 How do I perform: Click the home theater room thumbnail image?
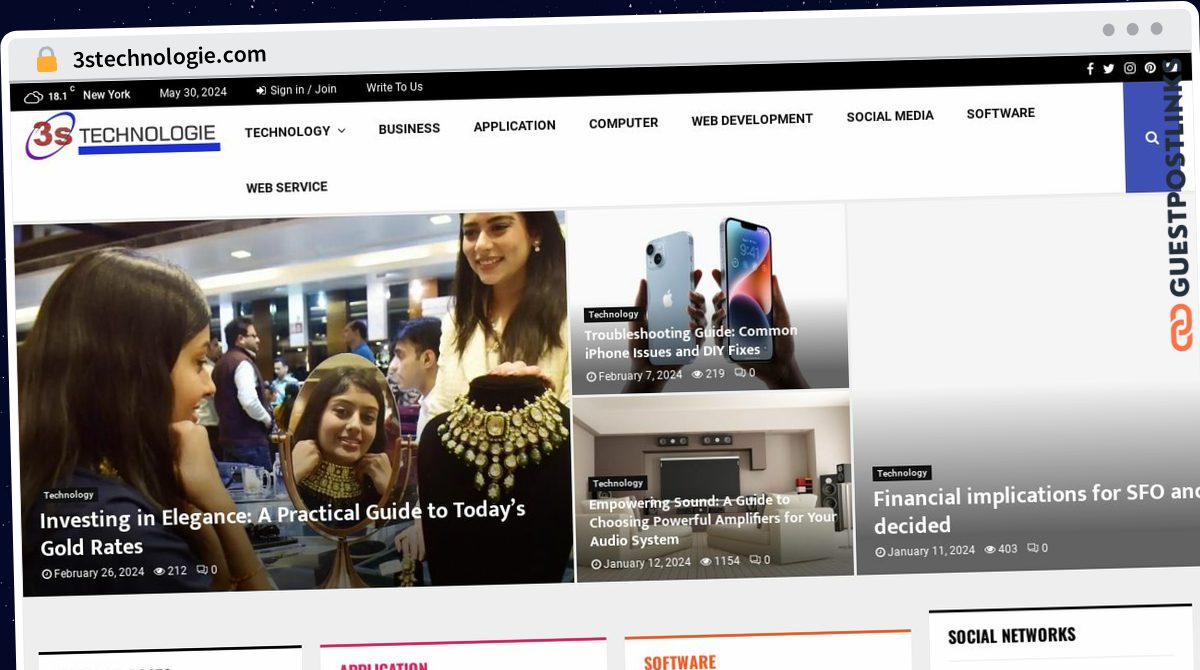tap(713, 487)
